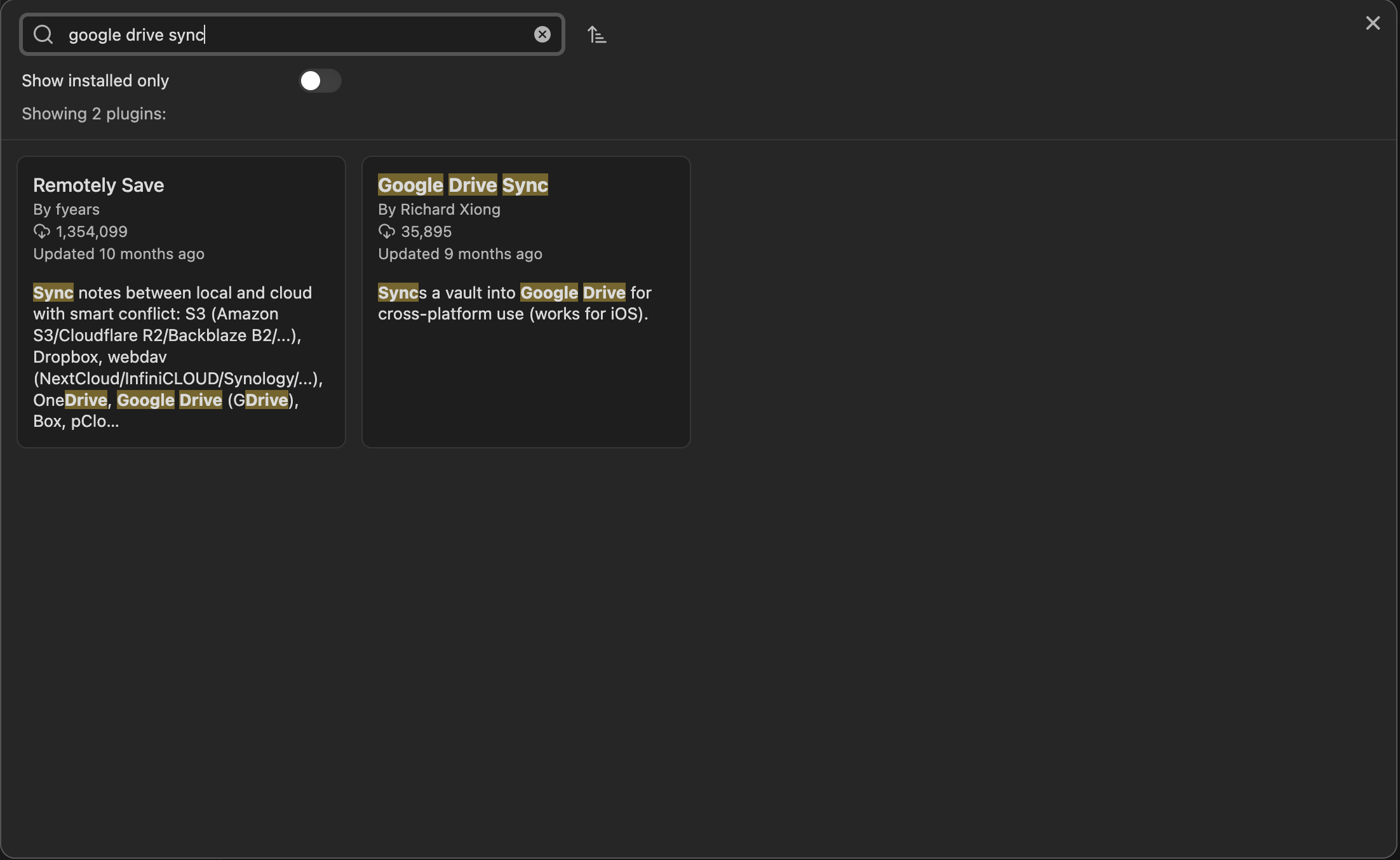The image size is (1400, 860).
Task: Click the Google Drive Sync title
Action: (x=463, y=185)
